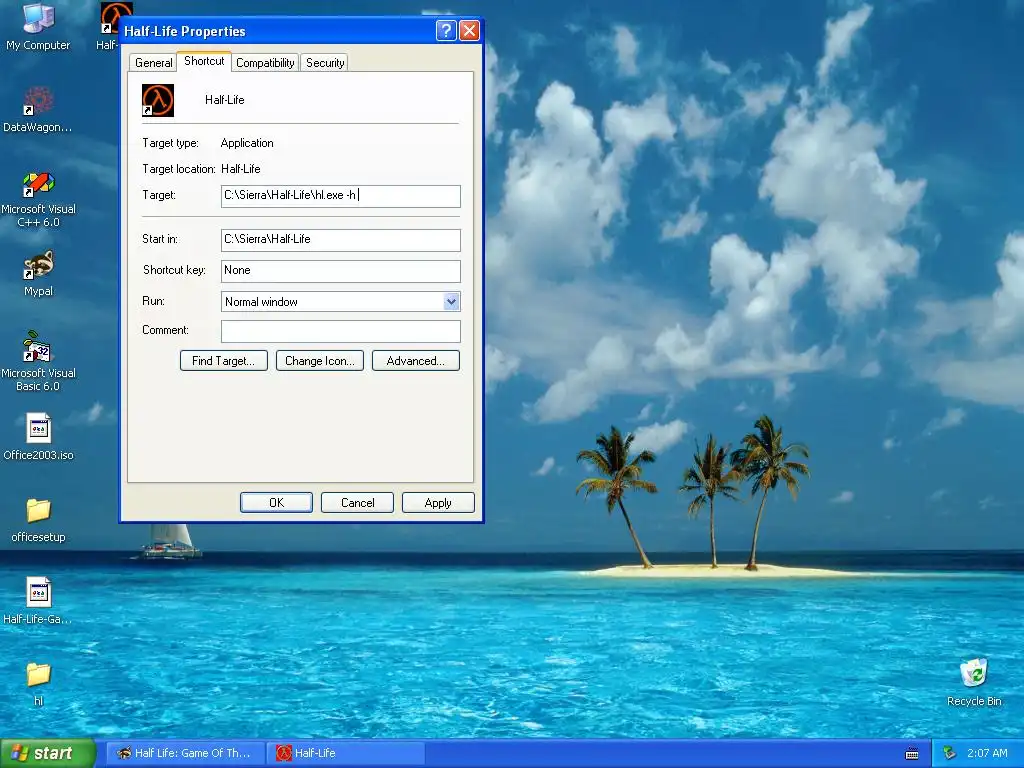Click the network tray icon near clock

(x=950, y=753)
